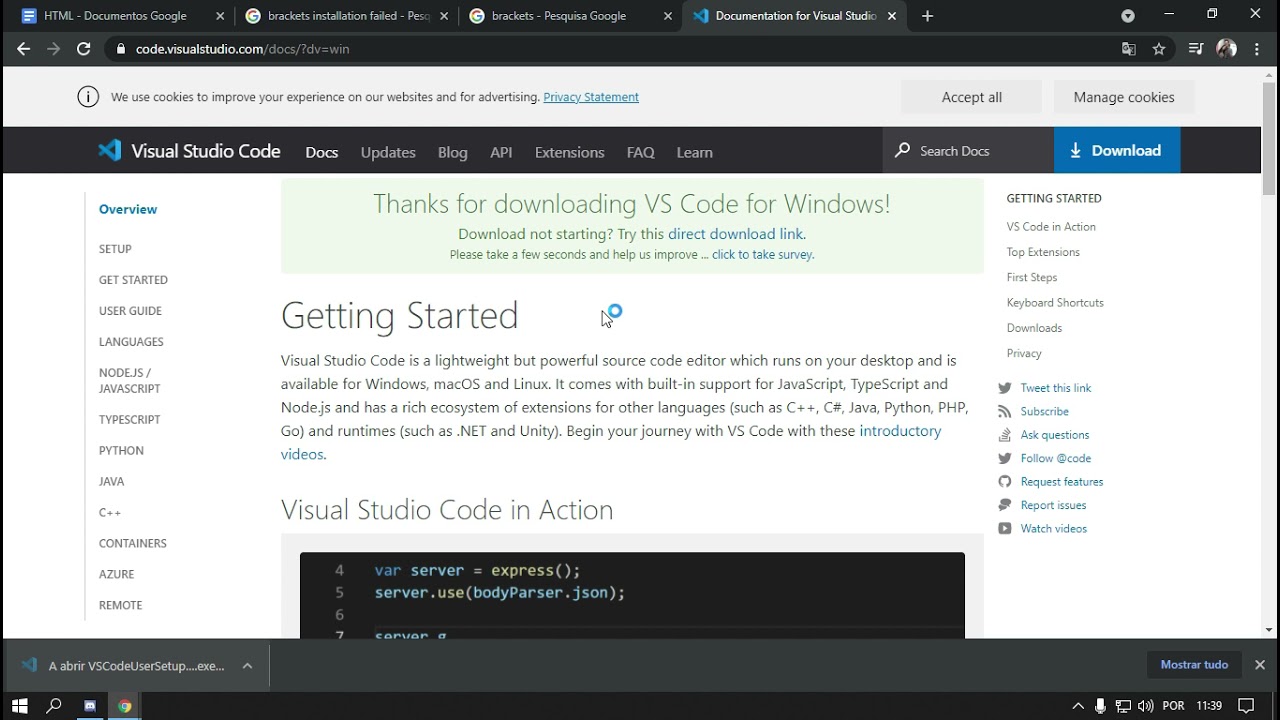Open Windows taskbar search
Viewport: 1280px width, 720px height.
55,705
